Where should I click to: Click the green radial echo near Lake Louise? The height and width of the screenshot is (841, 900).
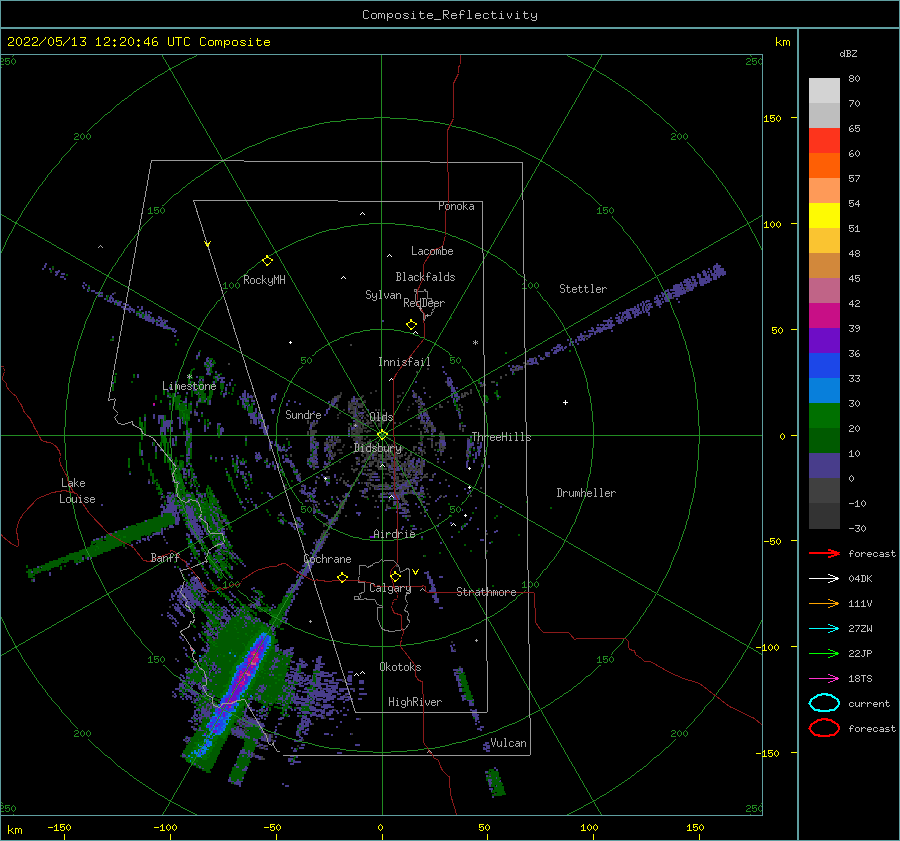tap(102, 545)
